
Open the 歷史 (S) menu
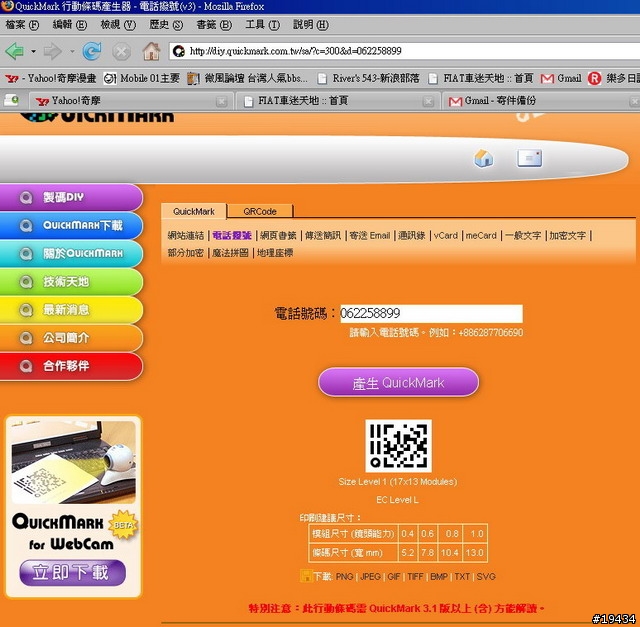tap(166, 25)
